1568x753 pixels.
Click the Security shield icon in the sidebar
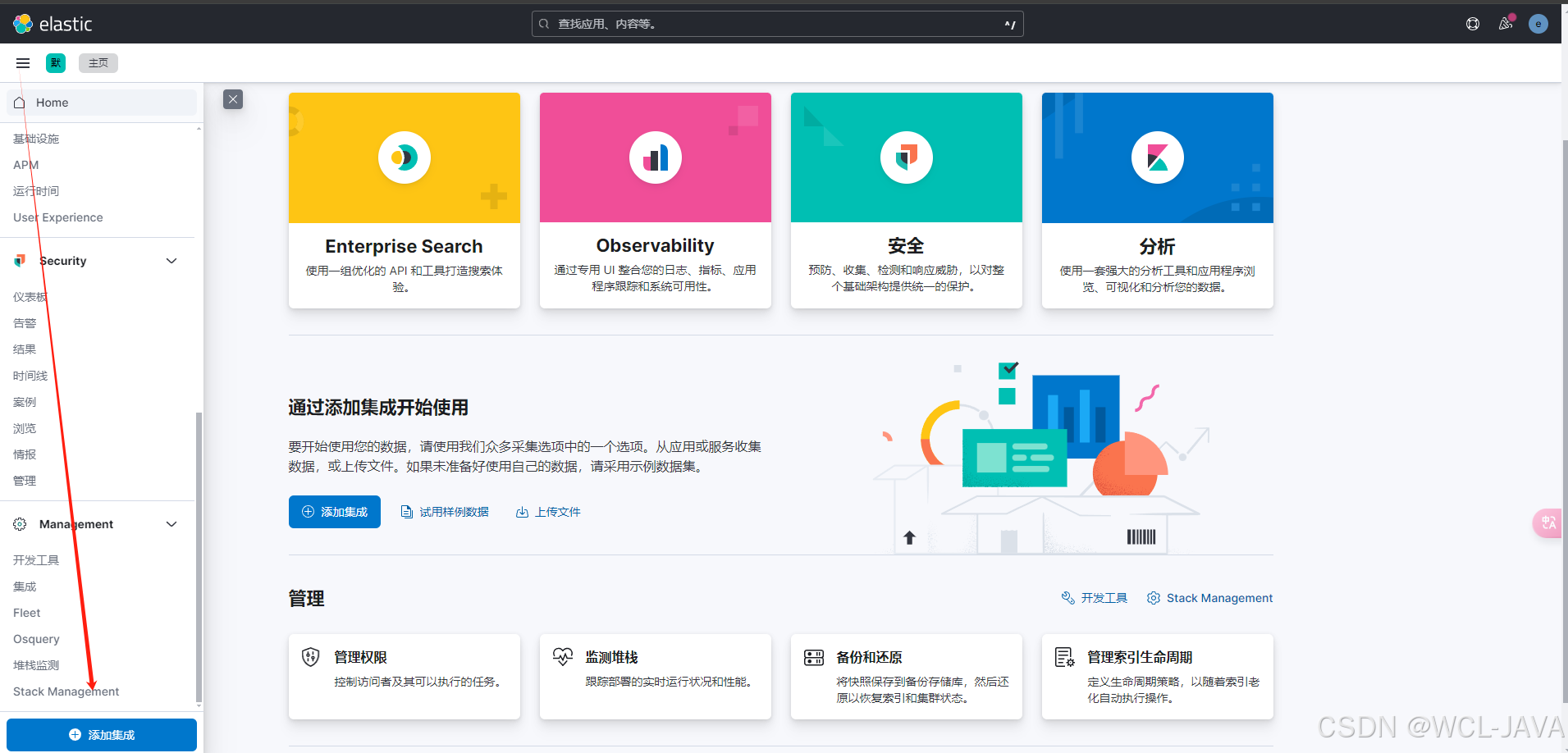click(20, 261)
